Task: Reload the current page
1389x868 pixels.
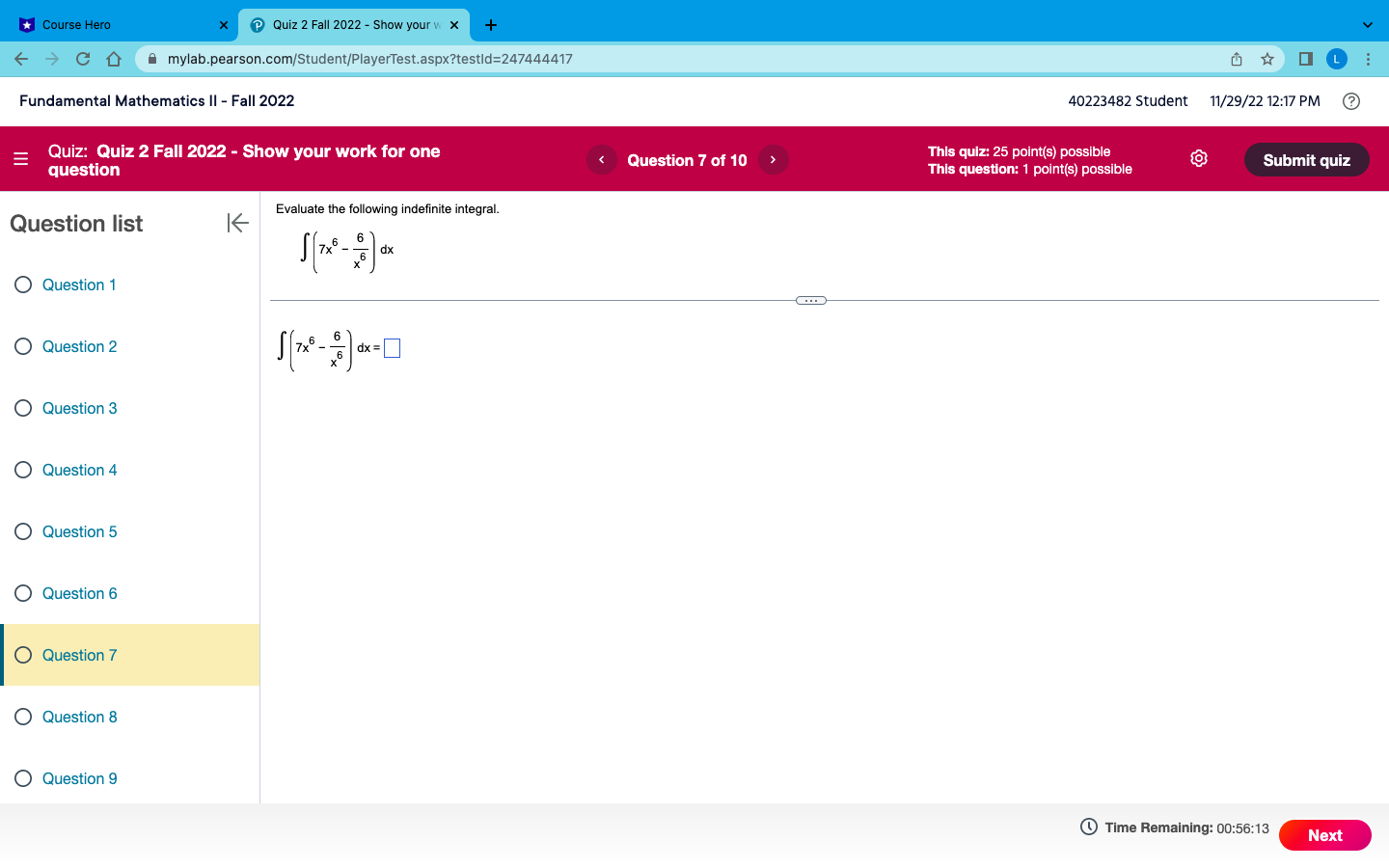Action: tap(82, 59)
